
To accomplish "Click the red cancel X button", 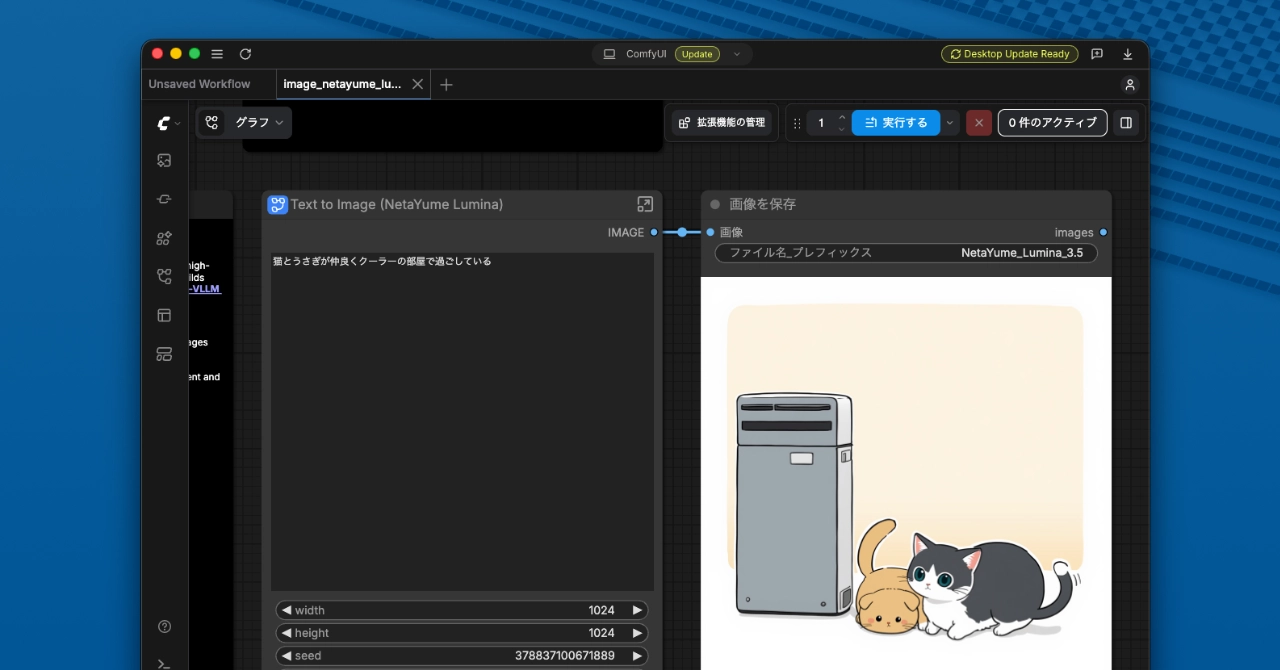I will pyautogui.click(x=979, y=122).
